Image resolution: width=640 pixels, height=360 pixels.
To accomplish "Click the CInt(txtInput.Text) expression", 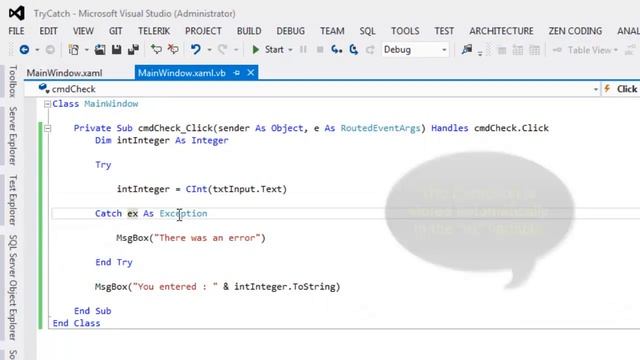I will tap(236, 189).
